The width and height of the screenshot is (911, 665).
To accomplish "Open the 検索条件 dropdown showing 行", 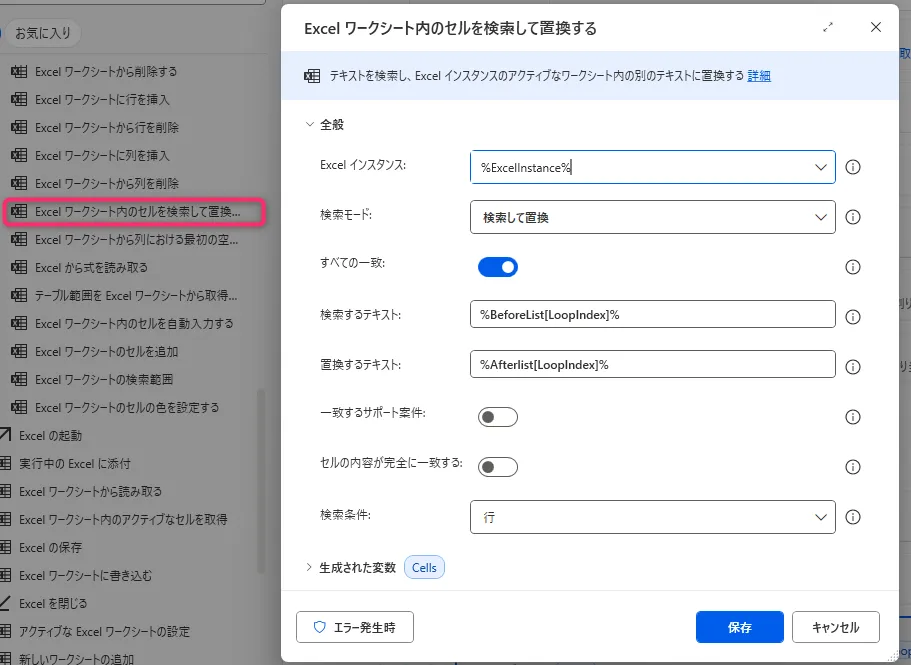I will coord(652,517).
